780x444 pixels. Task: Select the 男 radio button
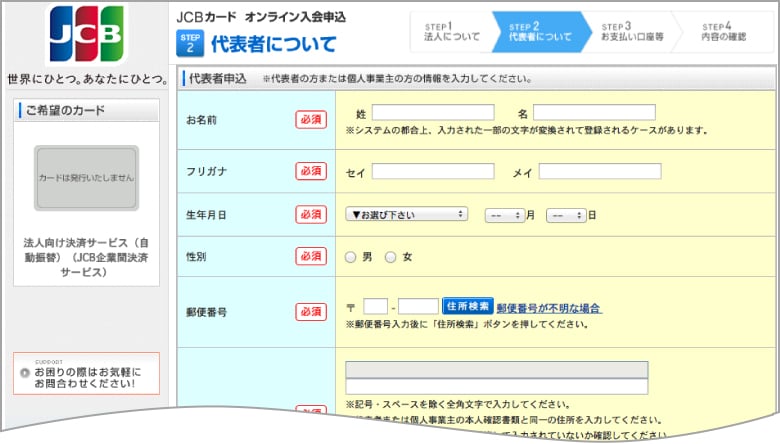(350, 257)
